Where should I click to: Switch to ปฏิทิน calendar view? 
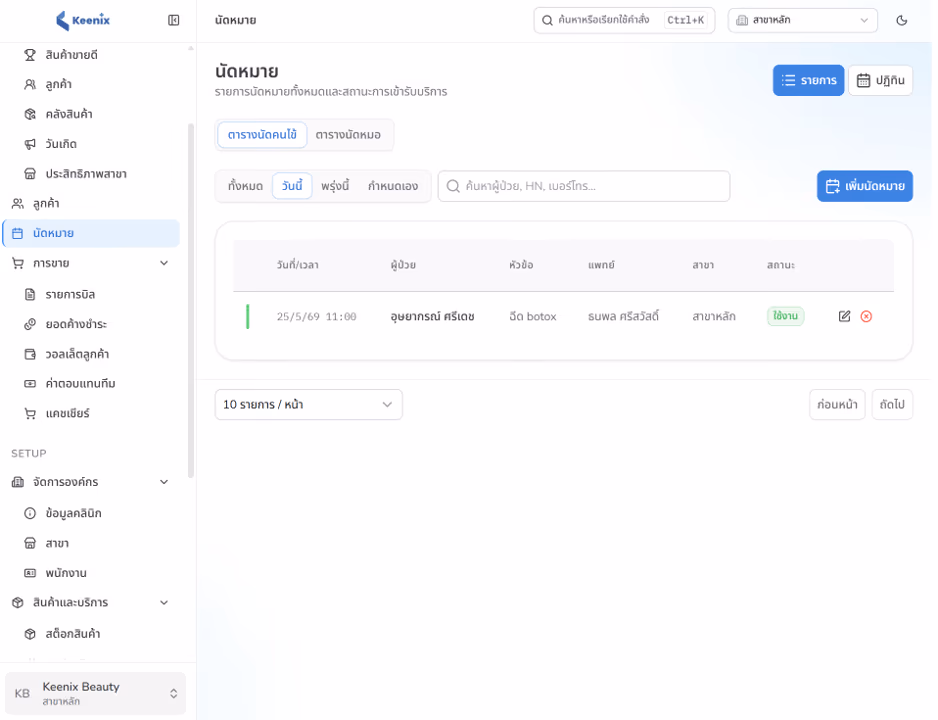point(880,80)
